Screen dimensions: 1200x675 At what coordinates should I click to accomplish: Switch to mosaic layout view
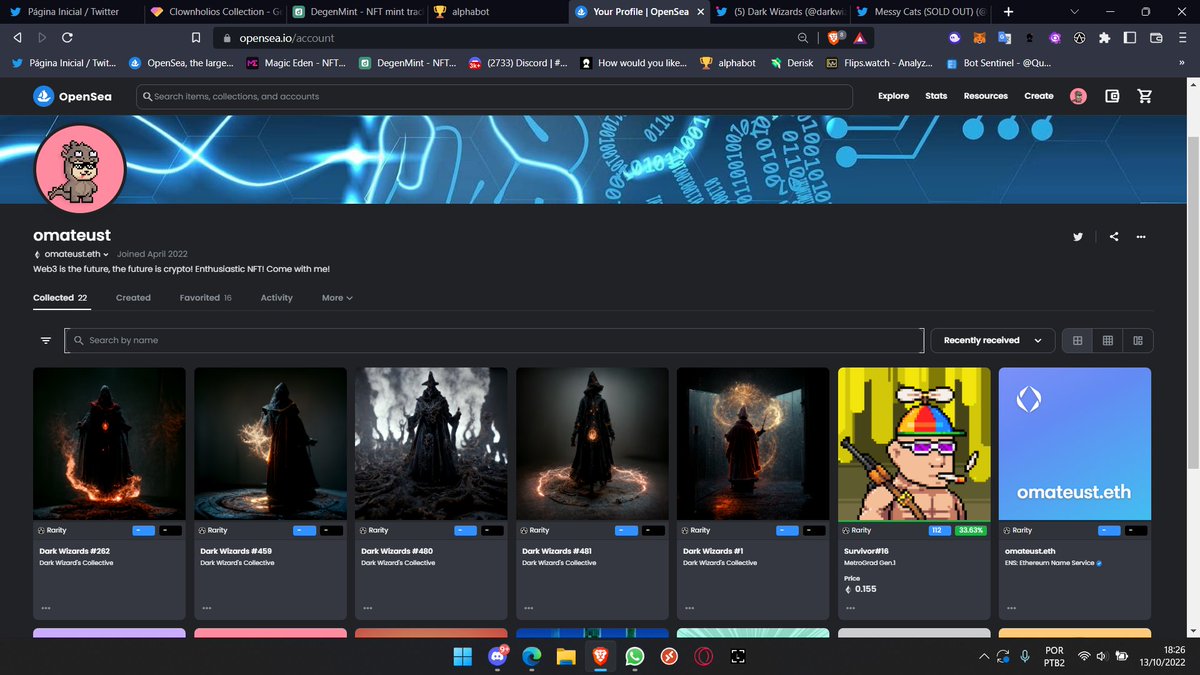pyautogui.click(x=1138, y=340)
